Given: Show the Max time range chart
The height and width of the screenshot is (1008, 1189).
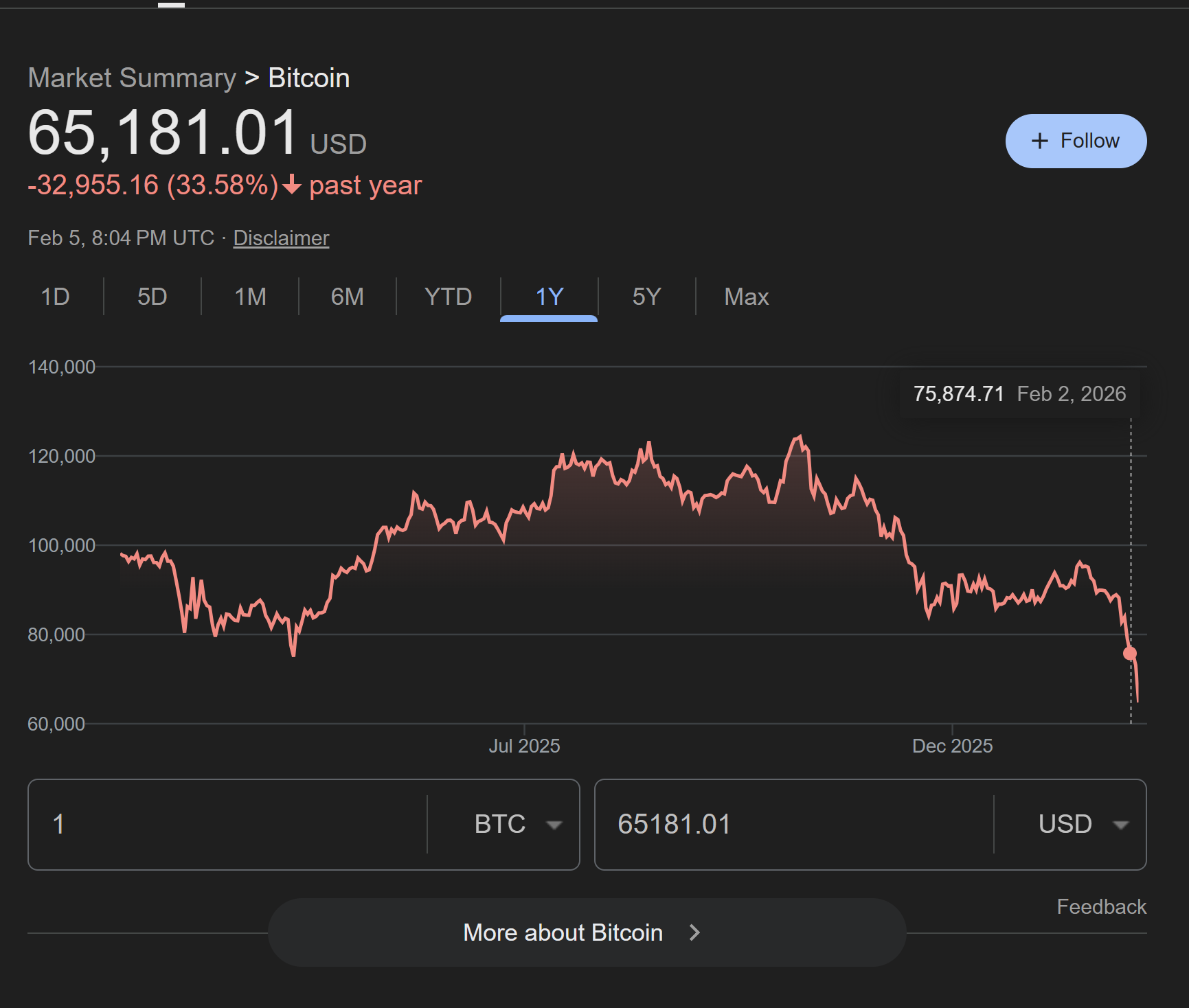Looking at the screenshot, I should [x=746, y=297].
